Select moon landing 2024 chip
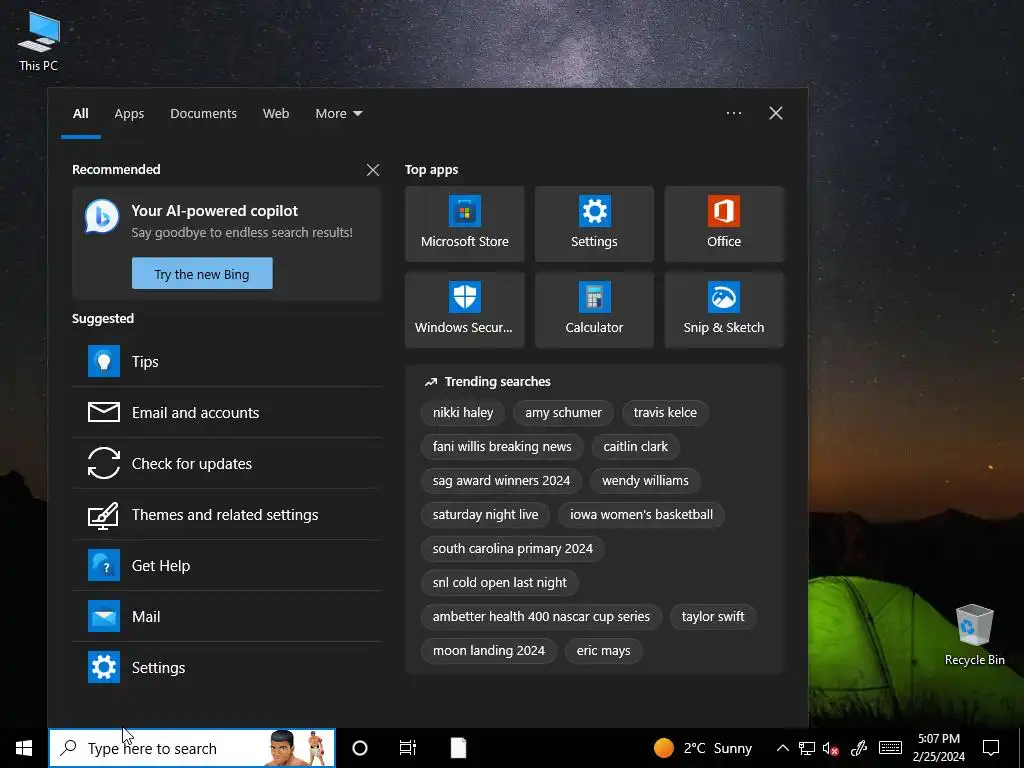 coord(488,650)
